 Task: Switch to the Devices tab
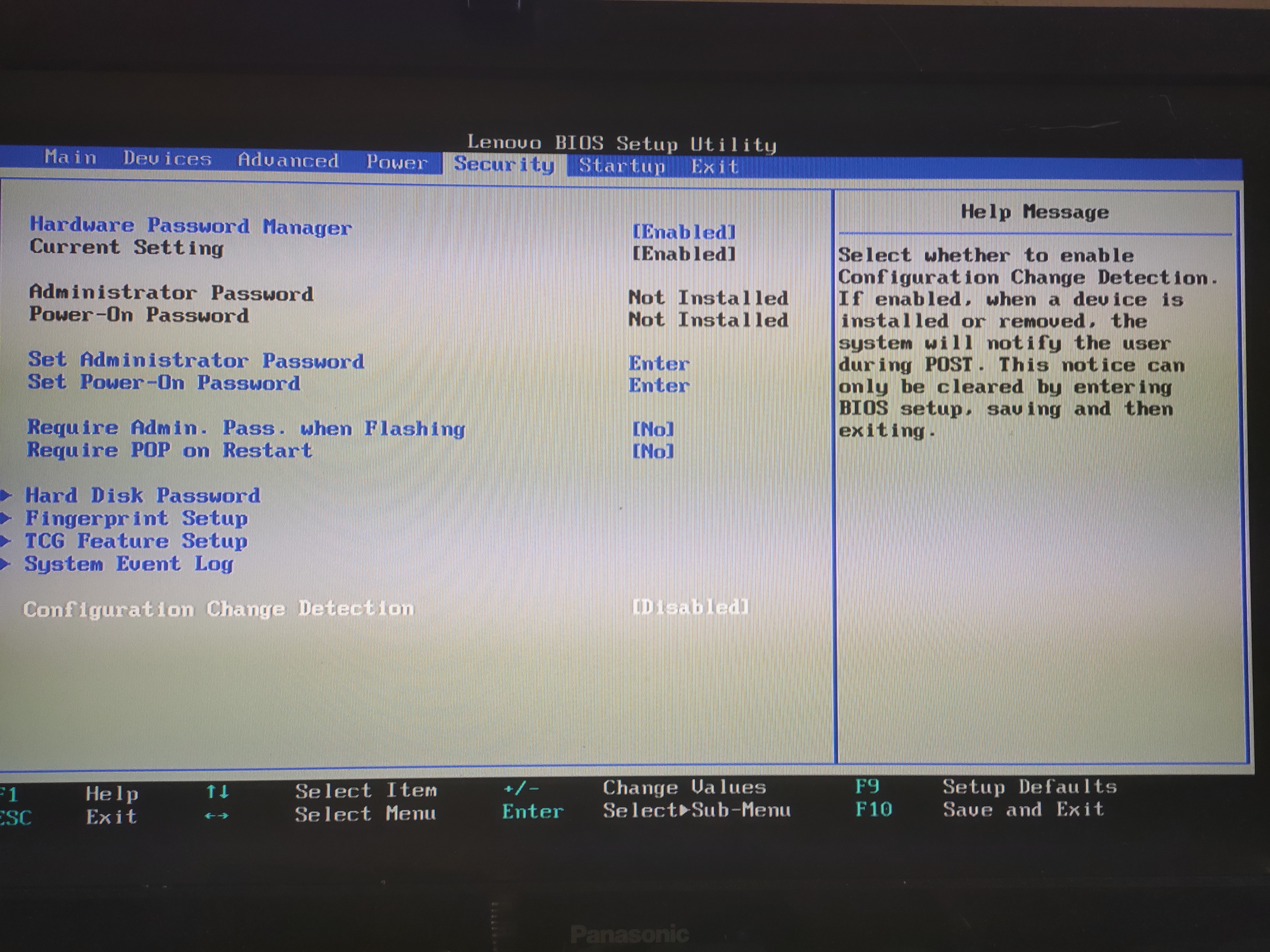tap(167, 158)
